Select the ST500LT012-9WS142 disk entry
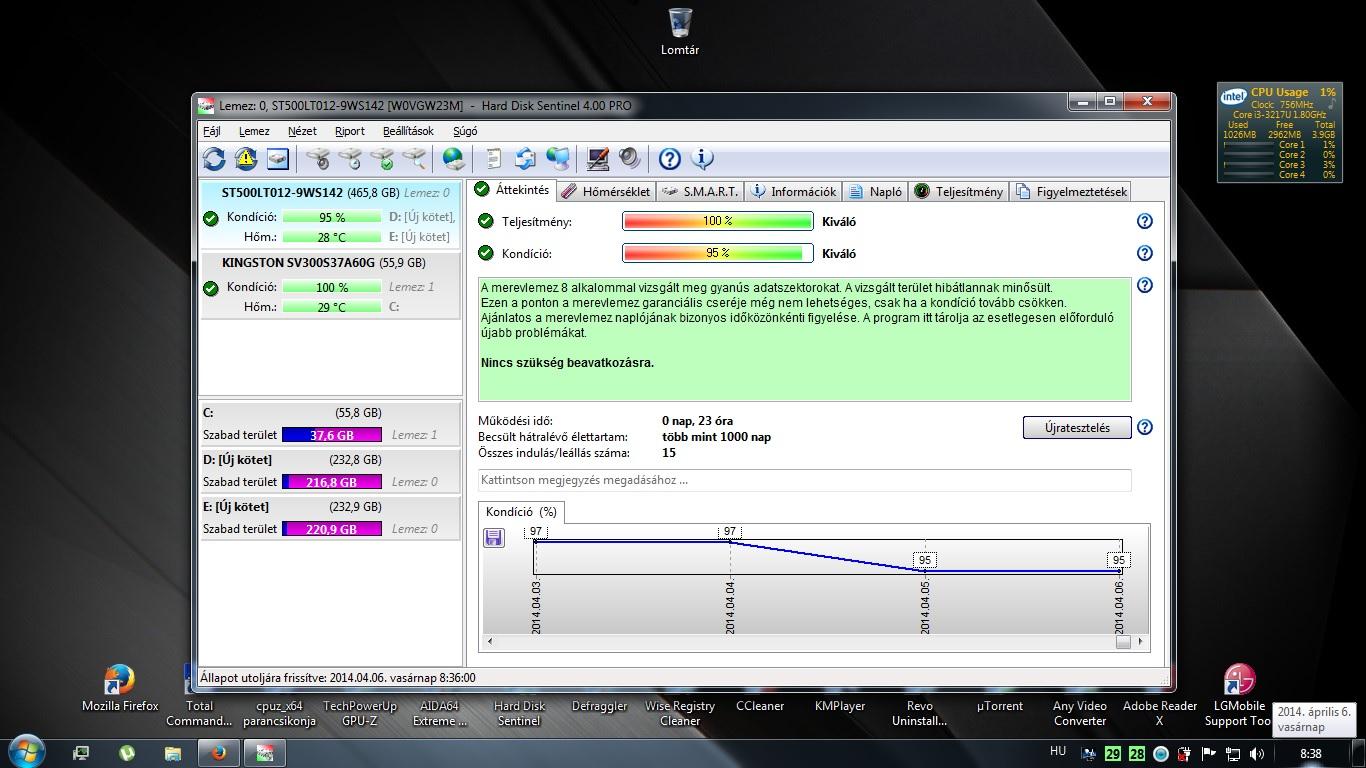The image size is (1366, 768). pos(330,215)
